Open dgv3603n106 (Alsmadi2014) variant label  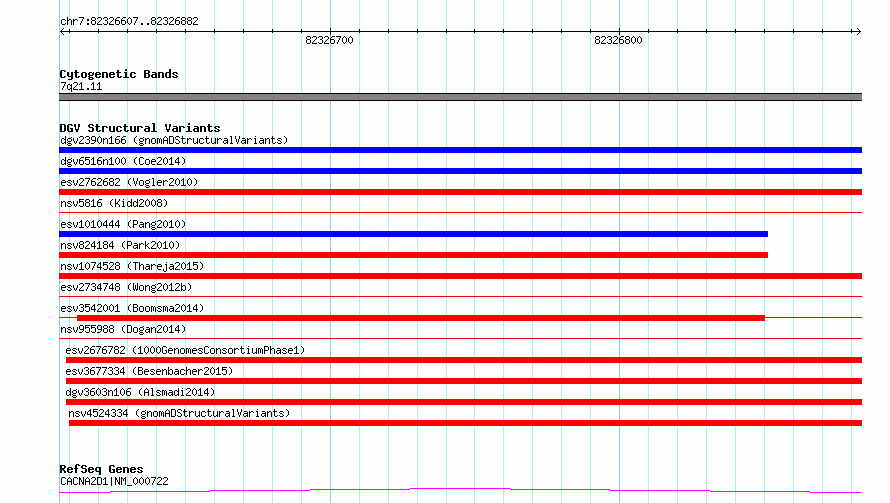pos(140,392)
